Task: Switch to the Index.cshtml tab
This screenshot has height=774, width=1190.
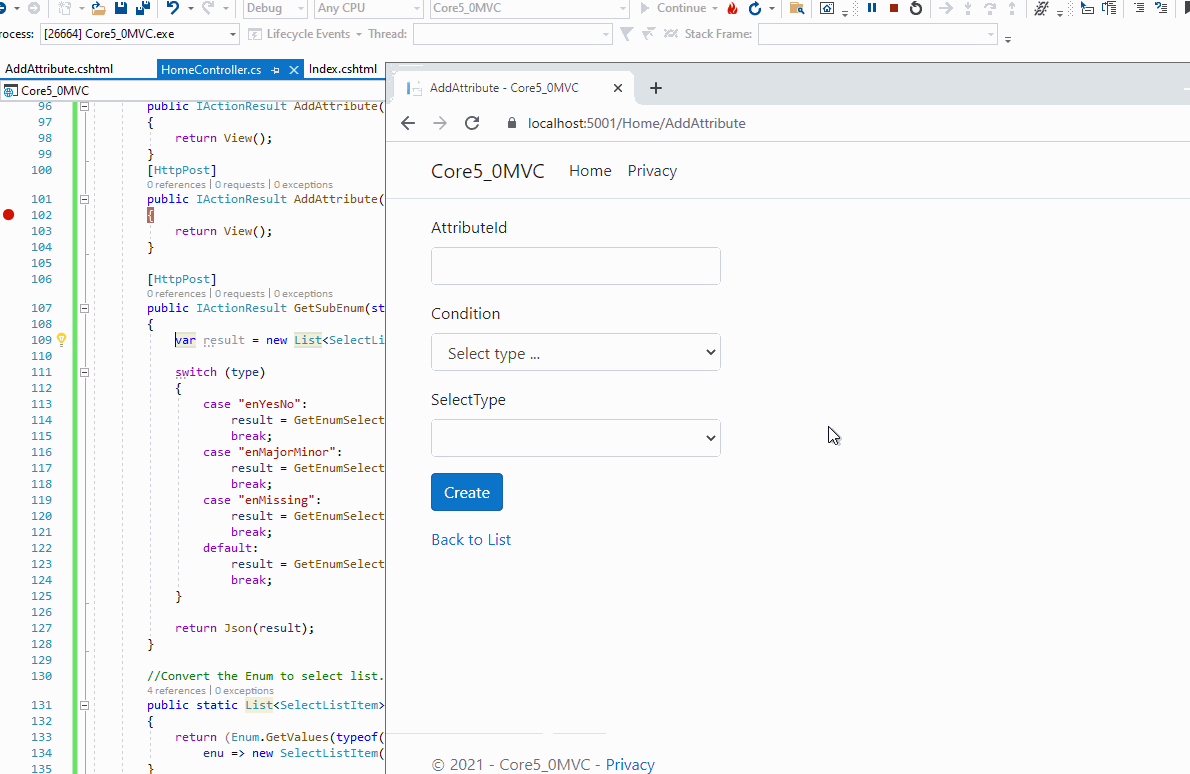Action: [343, 69]
